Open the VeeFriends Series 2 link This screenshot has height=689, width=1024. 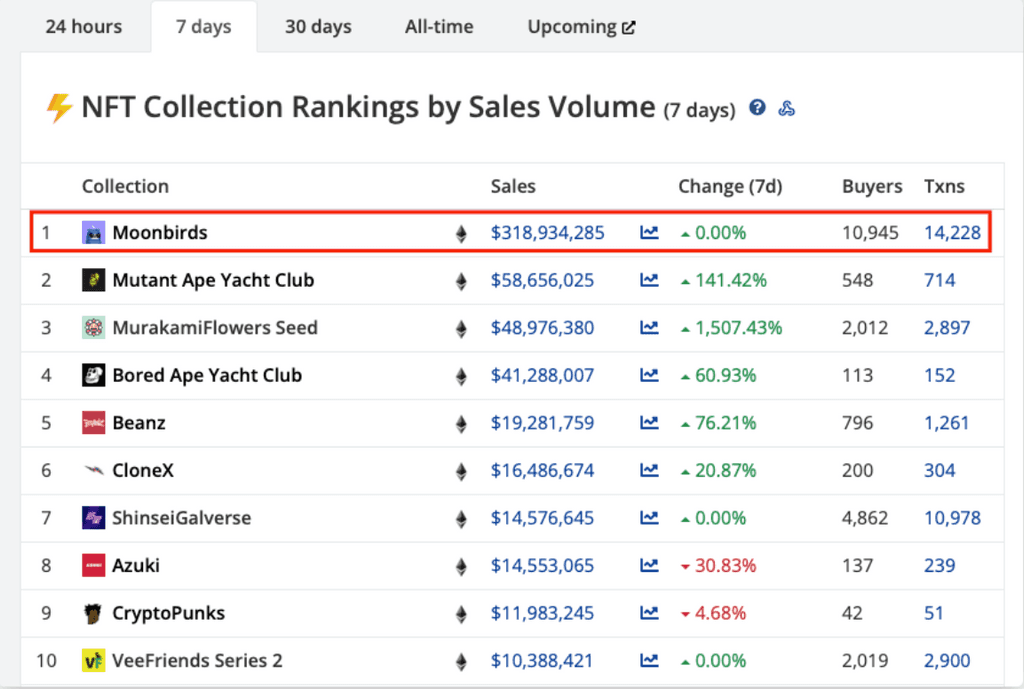197,661
